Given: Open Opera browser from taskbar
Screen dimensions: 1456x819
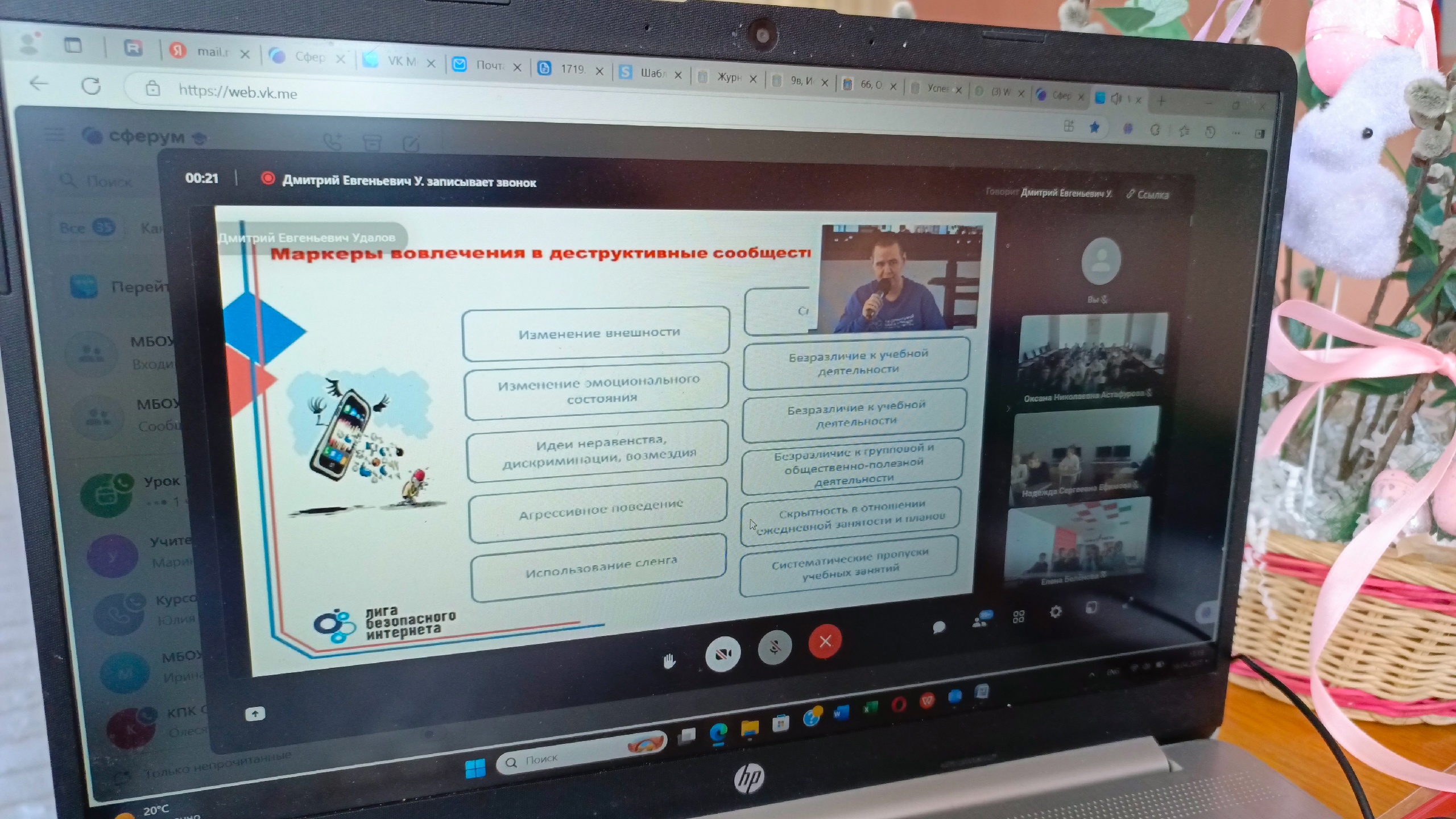Looking at the screenshot, I should [x=899, y=705].
